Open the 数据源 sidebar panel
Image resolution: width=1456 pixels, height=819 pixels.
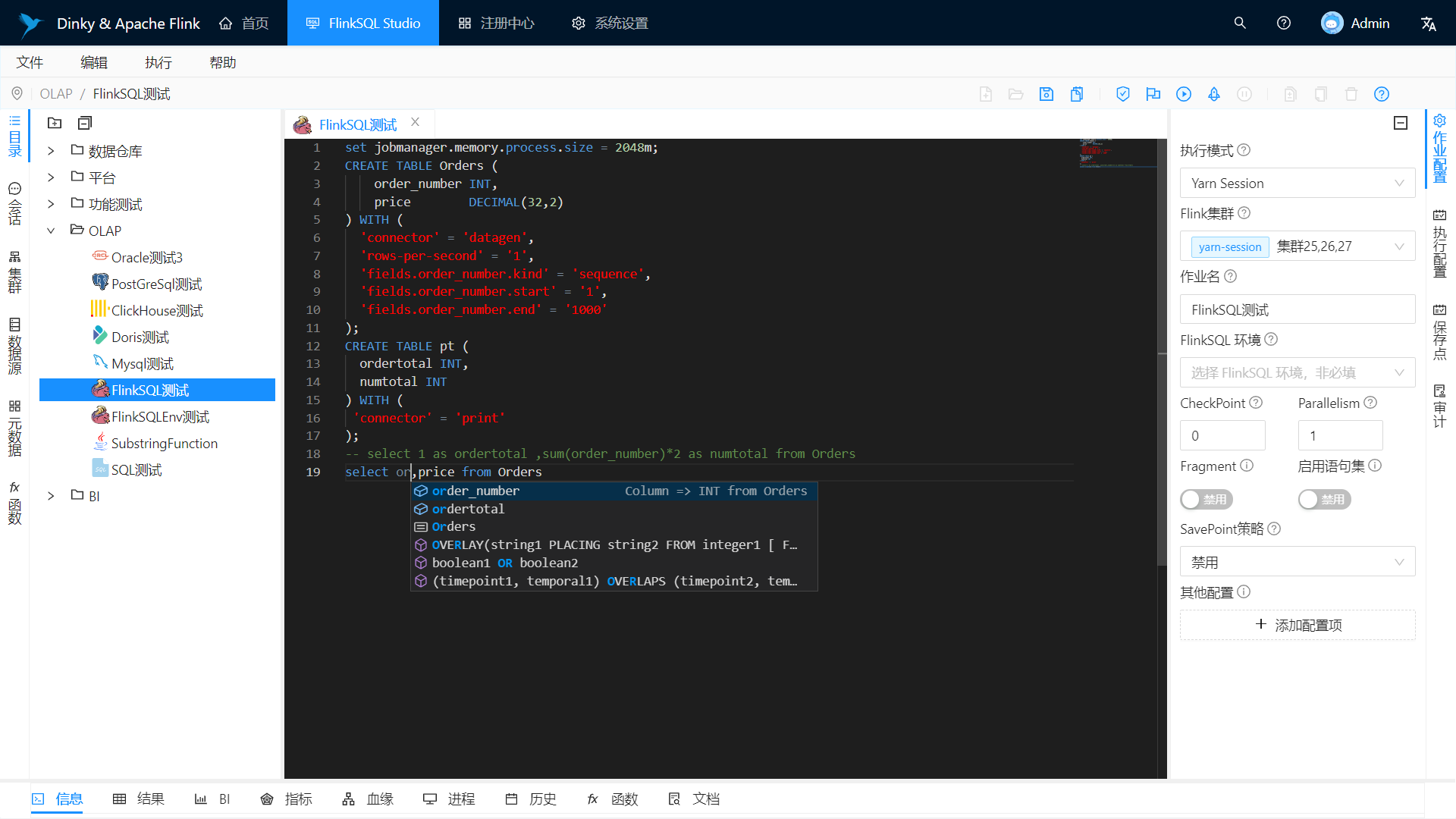14,346
